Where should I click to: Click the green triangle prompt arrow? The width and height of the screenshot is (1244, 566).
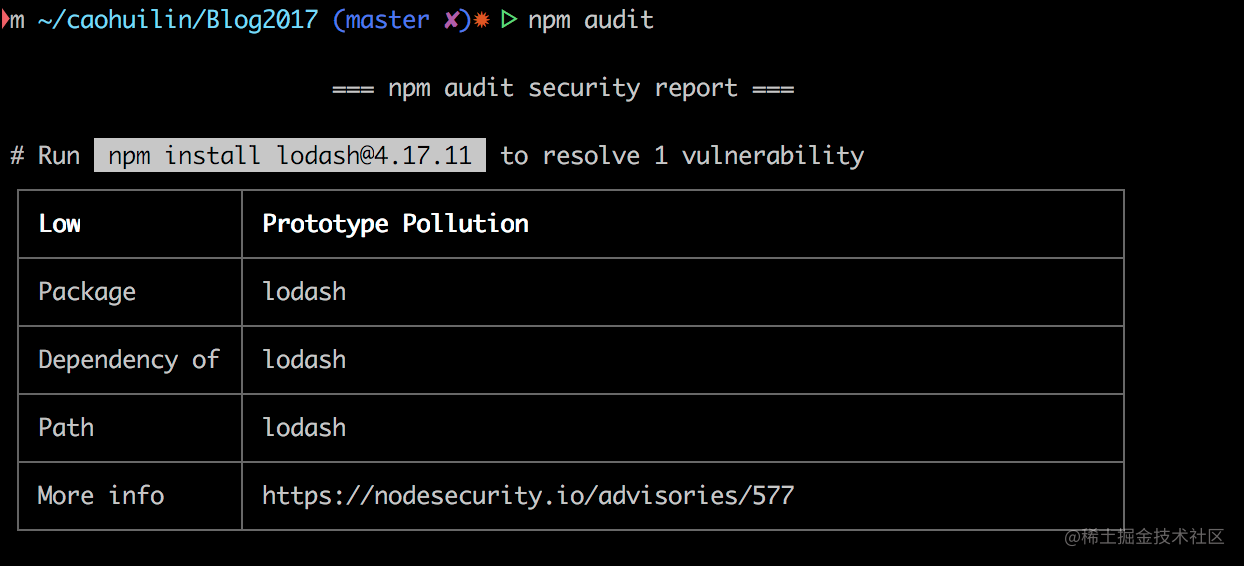coord(509,20)
